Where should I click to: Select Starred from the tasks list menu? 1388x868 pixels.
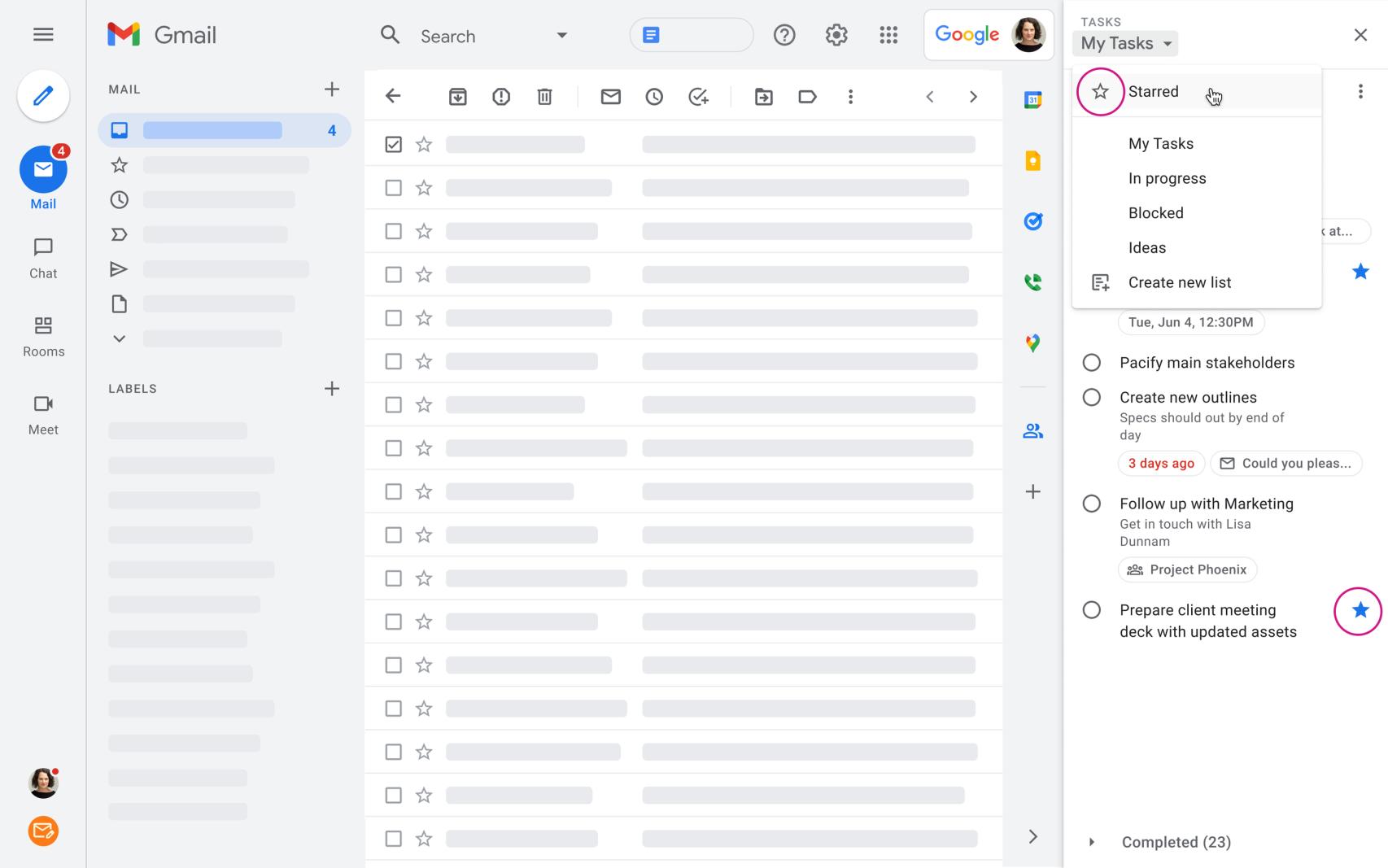point(1153,91)
